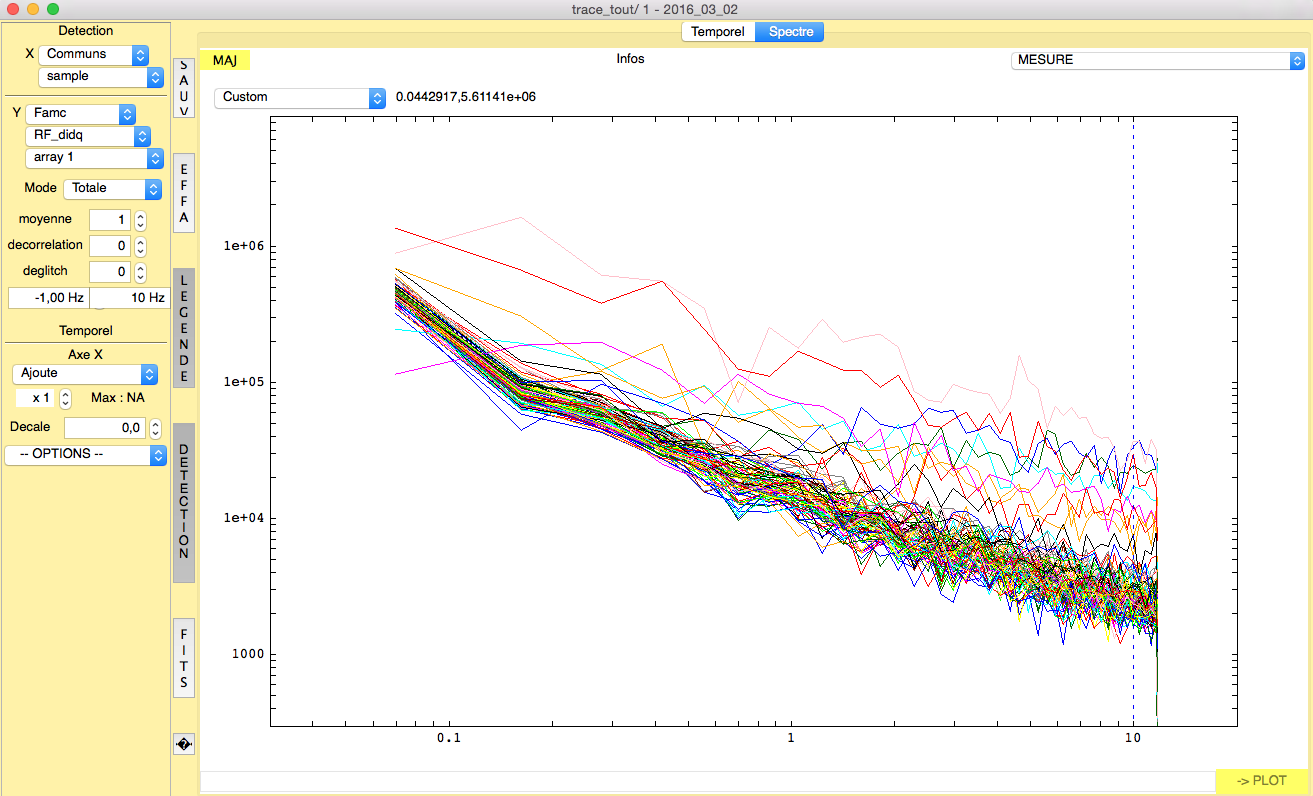Toggle the LEGENDE vertical button

coord(184,327)
